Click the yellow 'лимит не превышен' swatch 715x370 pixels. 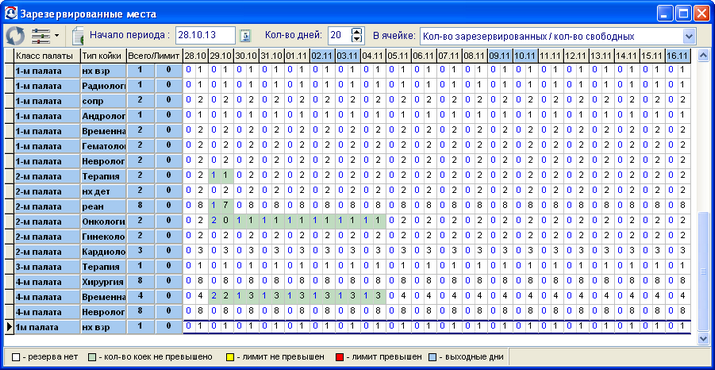[229, 357]
